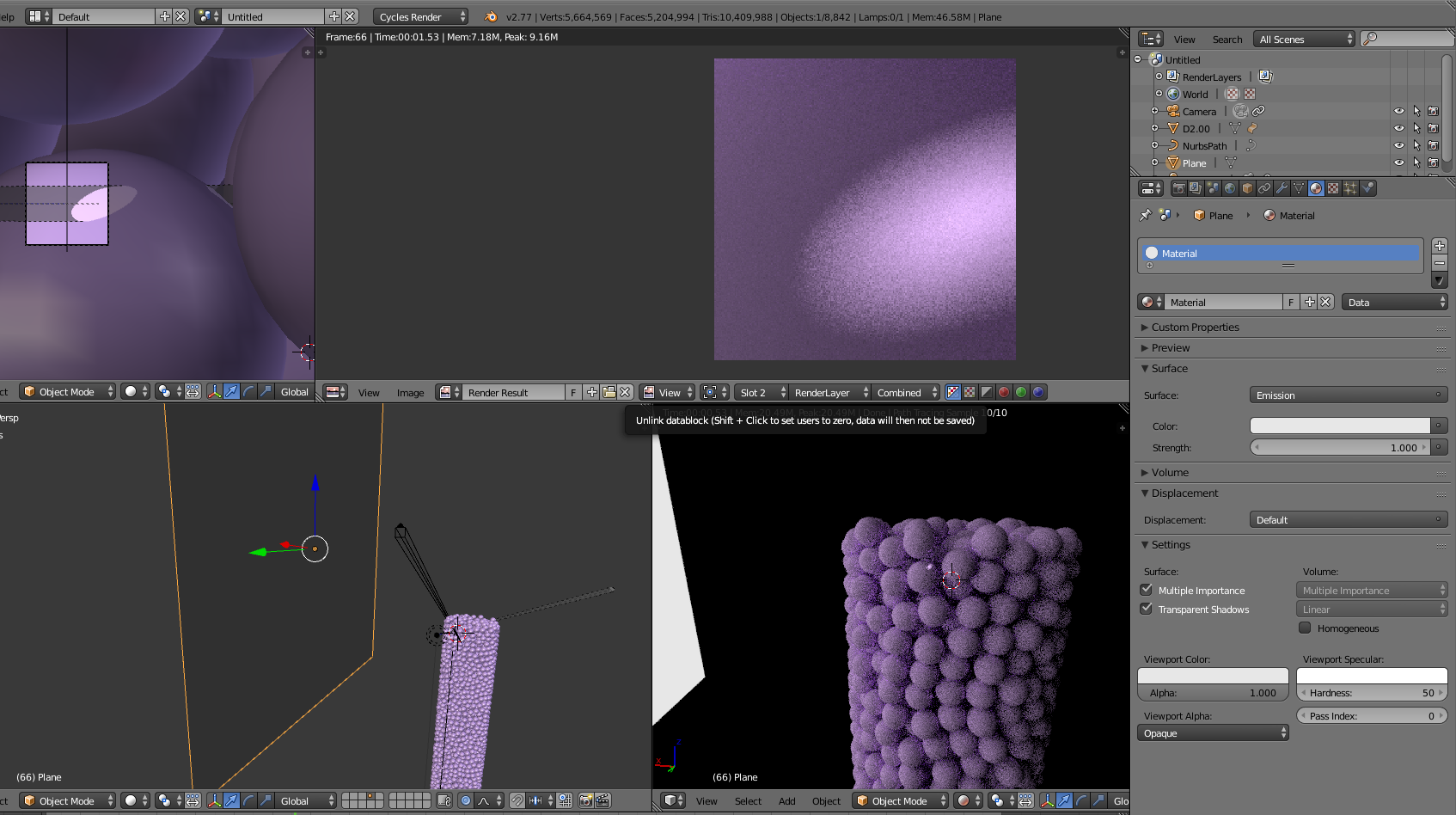Click the Strength value slider
1456x815 pixels.
[x=1339, y=447]
